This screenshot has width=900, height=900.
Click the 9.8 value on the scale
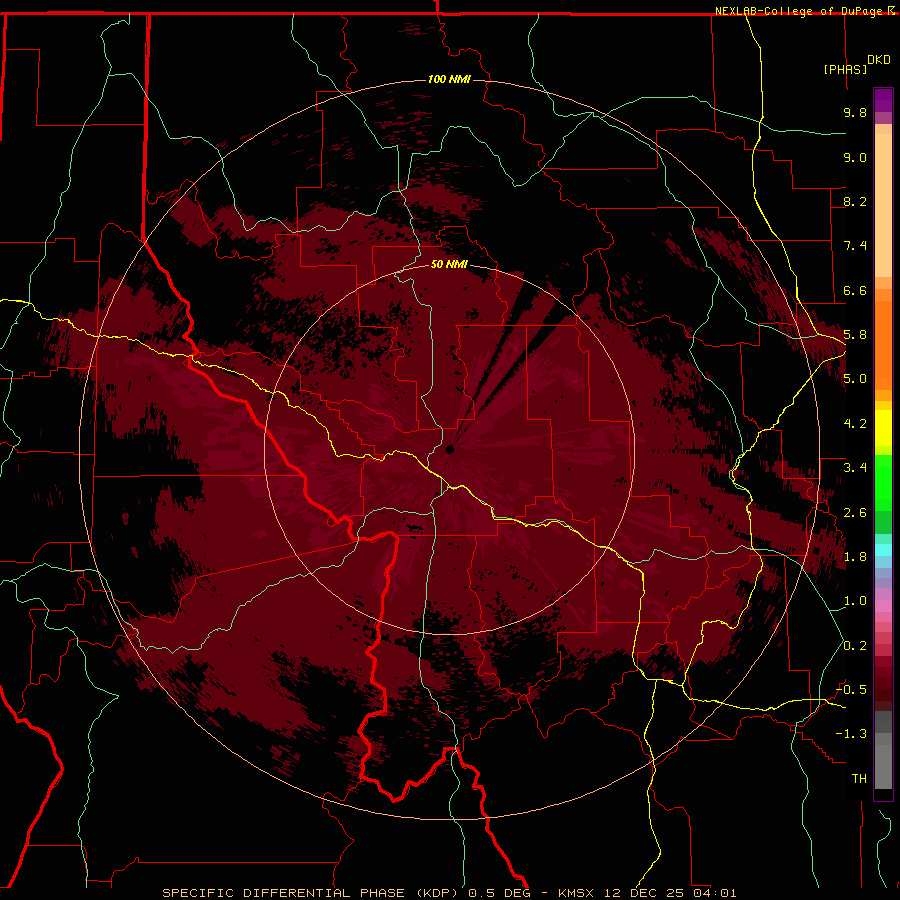coord(855,112)
